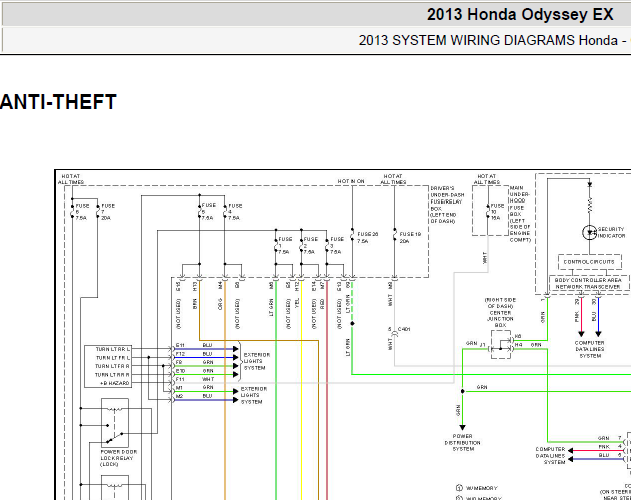Click the E11 connector pin label
The image size is (631, 500).
180,345
